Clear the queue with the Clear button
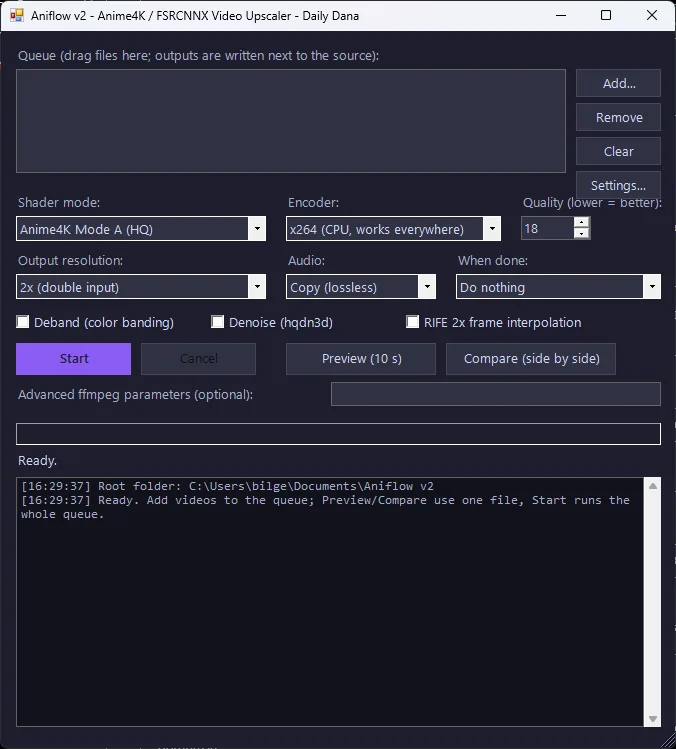 (x=618, y=151)
